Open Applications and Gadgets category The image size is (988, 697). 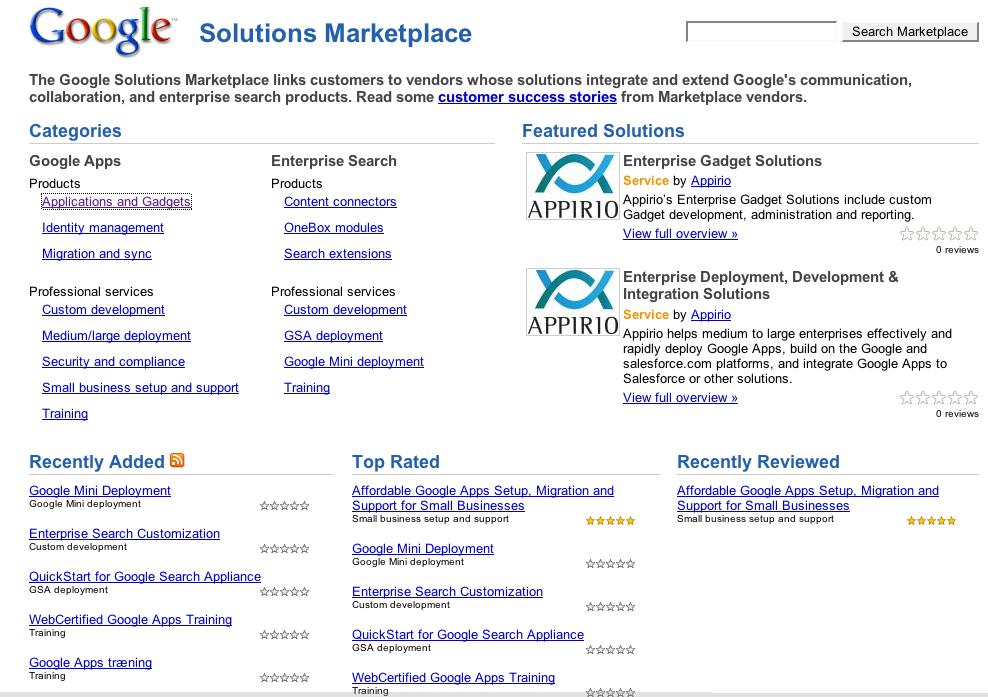point(117,202)
